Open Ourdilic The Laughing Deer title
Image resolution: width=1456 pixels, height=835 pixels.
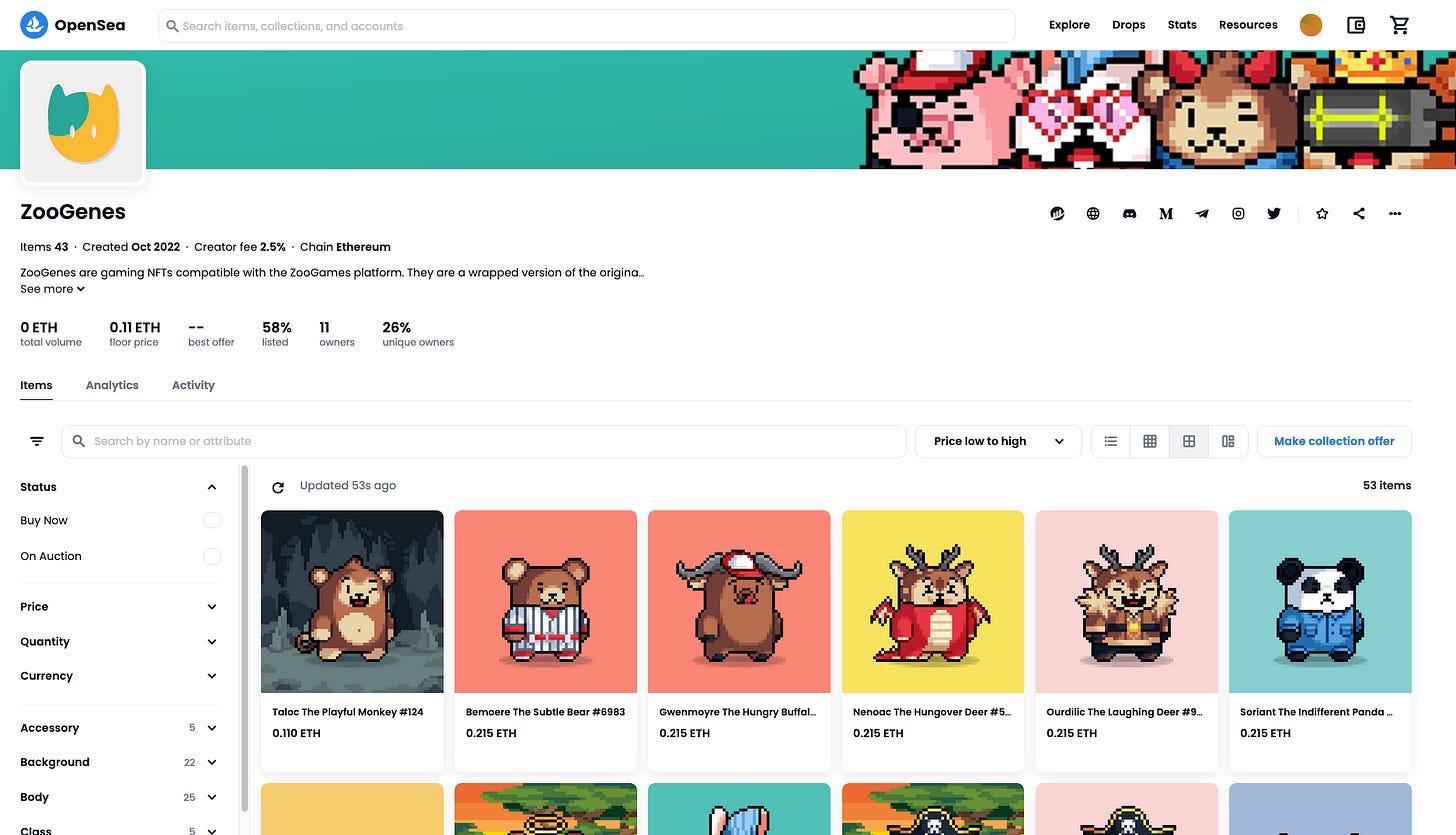[1125, 712]
